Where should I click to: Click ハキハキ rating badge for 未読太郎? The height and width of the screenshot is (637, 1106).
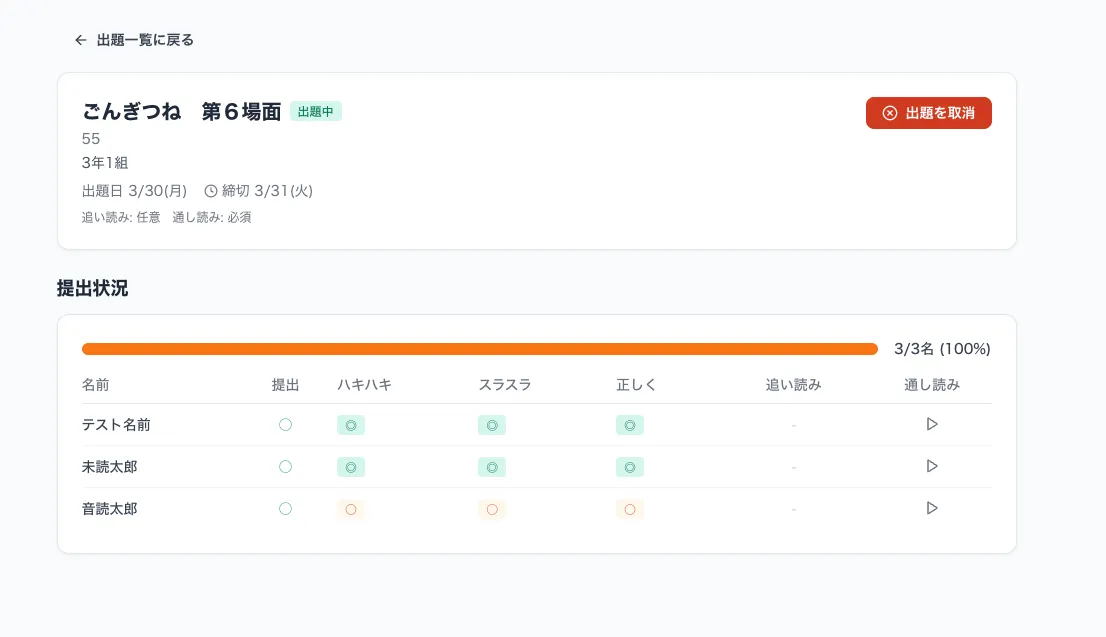[x=351, y=467]
